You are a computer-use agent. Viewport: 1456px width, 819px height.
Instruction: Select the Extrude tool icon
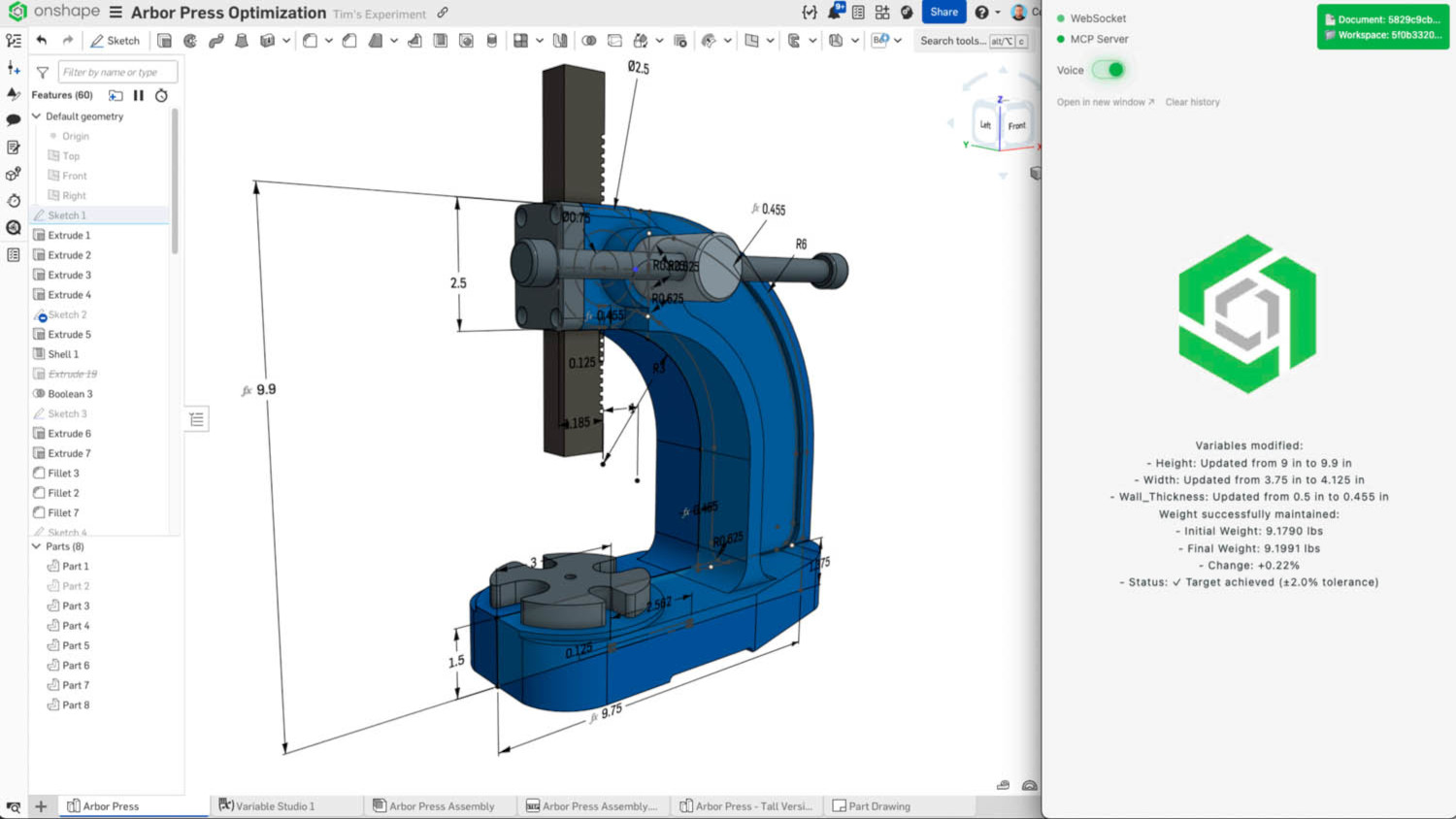[x=164, y=41]
